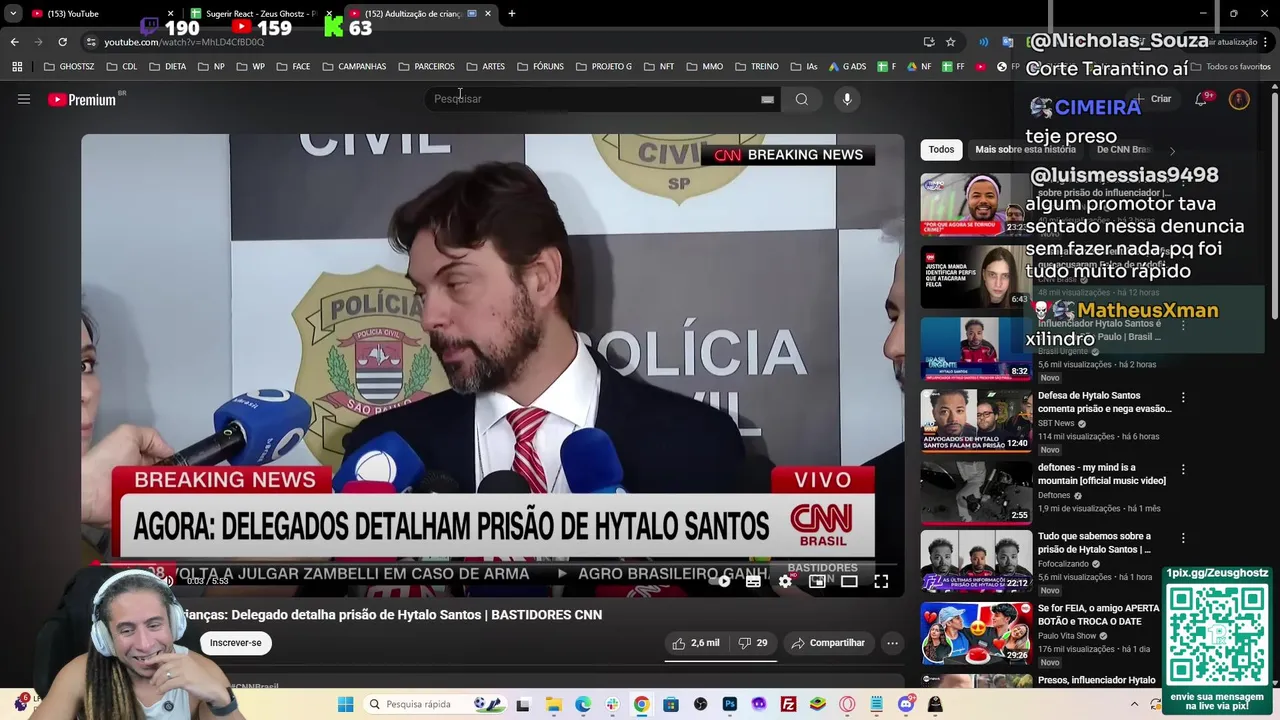Open 'deftones - my mind is a mountain' video
The width and height of the screenshot is (1280, 720).
[1101, 474]
